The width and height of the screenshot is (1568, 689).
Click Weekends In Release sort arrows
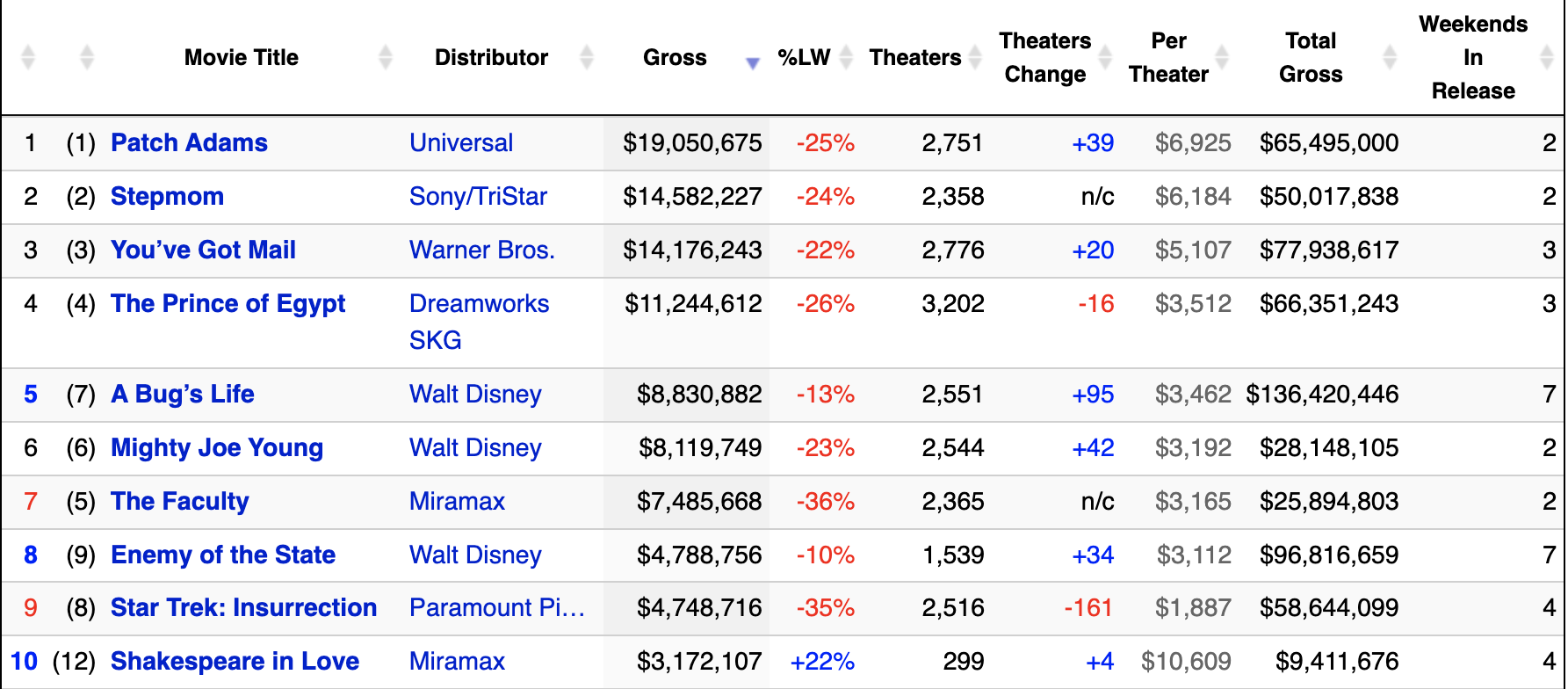[1547, 58]
